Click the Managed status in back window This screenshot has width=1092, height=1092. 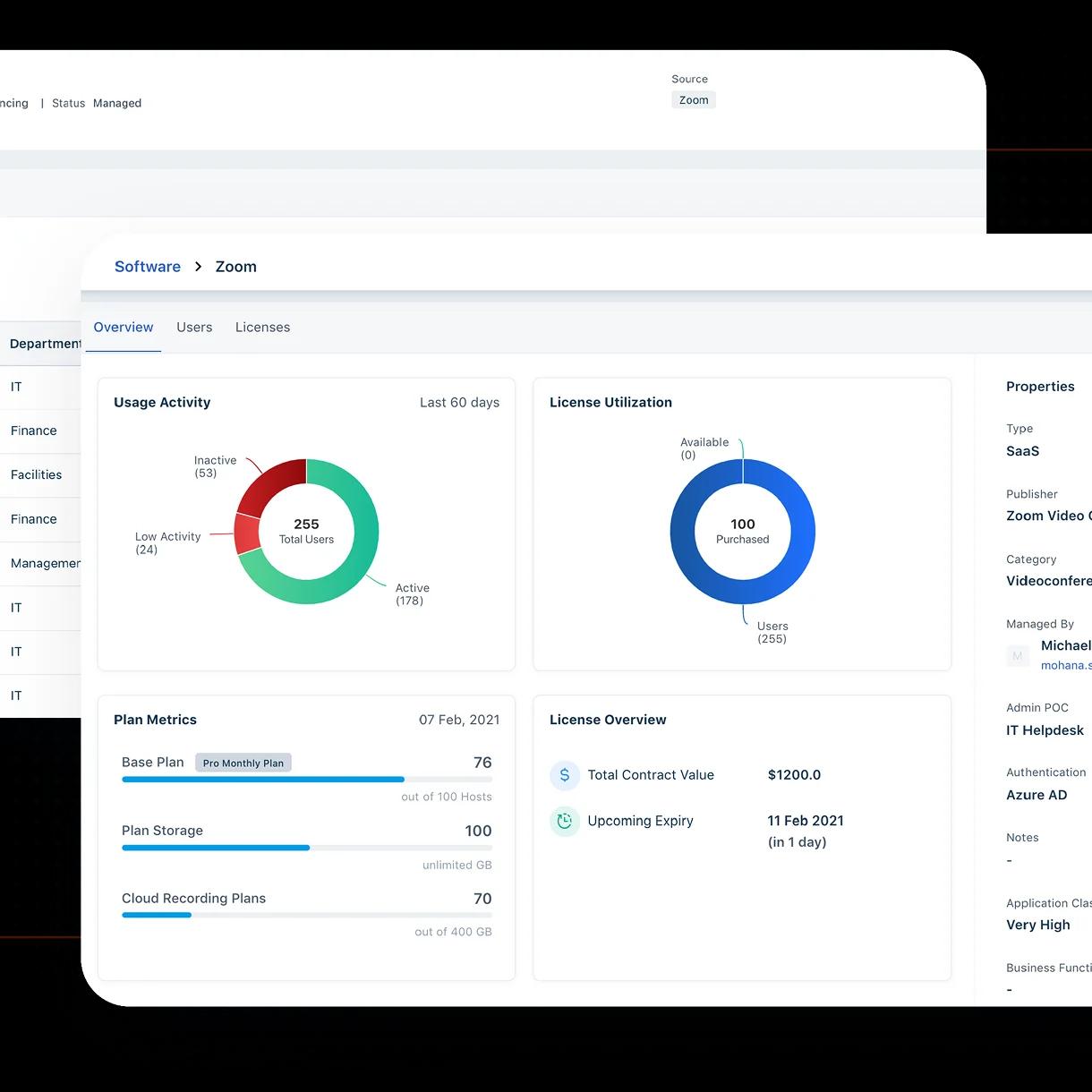[x=117, y=103]
